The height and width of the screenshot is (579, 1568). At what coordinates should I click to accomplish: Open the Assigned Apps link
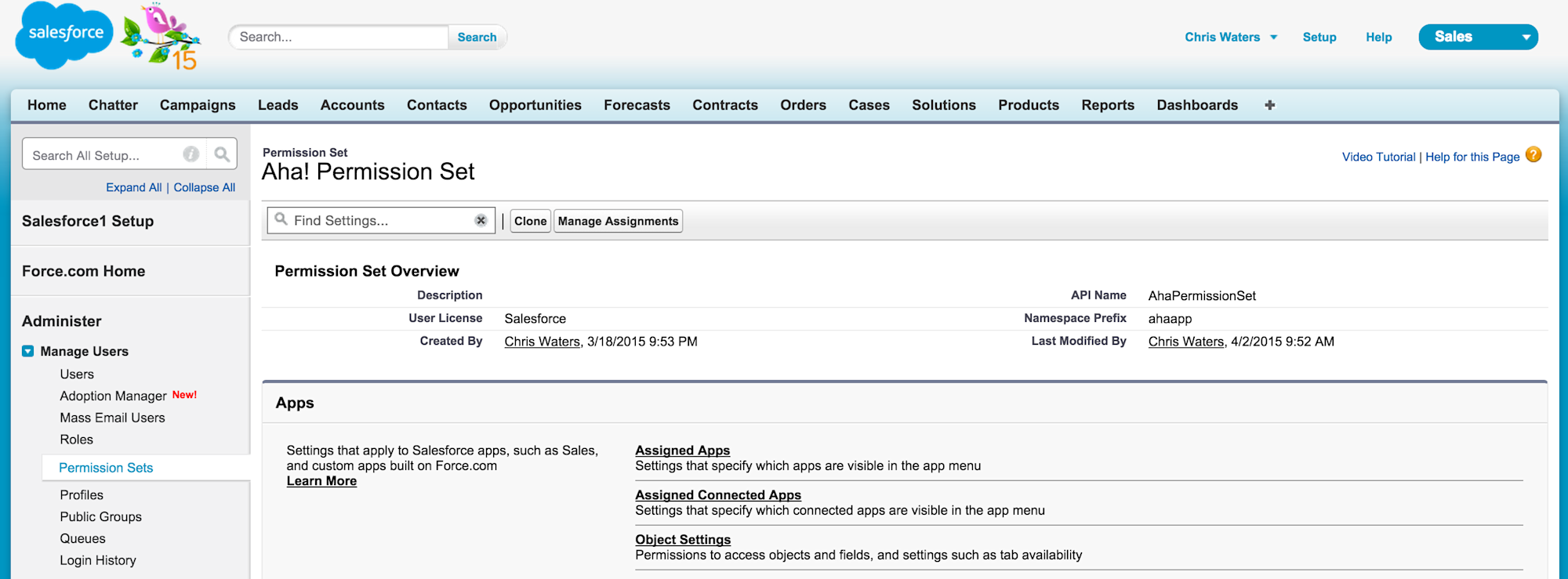683,451
